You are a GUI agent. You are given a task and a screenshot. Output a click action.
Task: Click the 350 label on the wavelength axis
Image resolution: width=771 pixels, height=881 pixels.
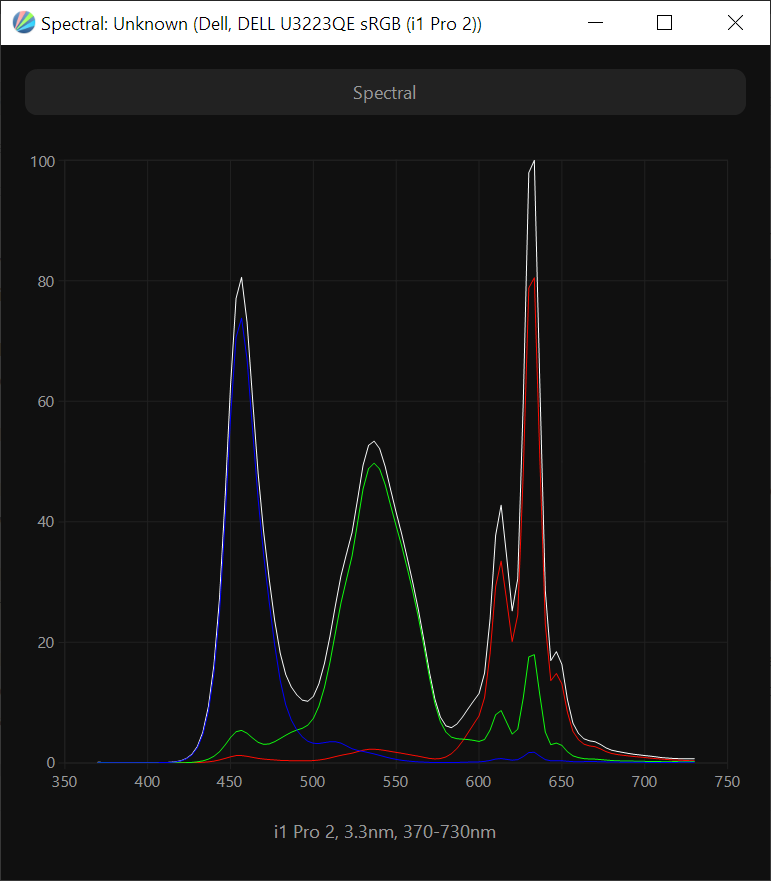point(65,782)
